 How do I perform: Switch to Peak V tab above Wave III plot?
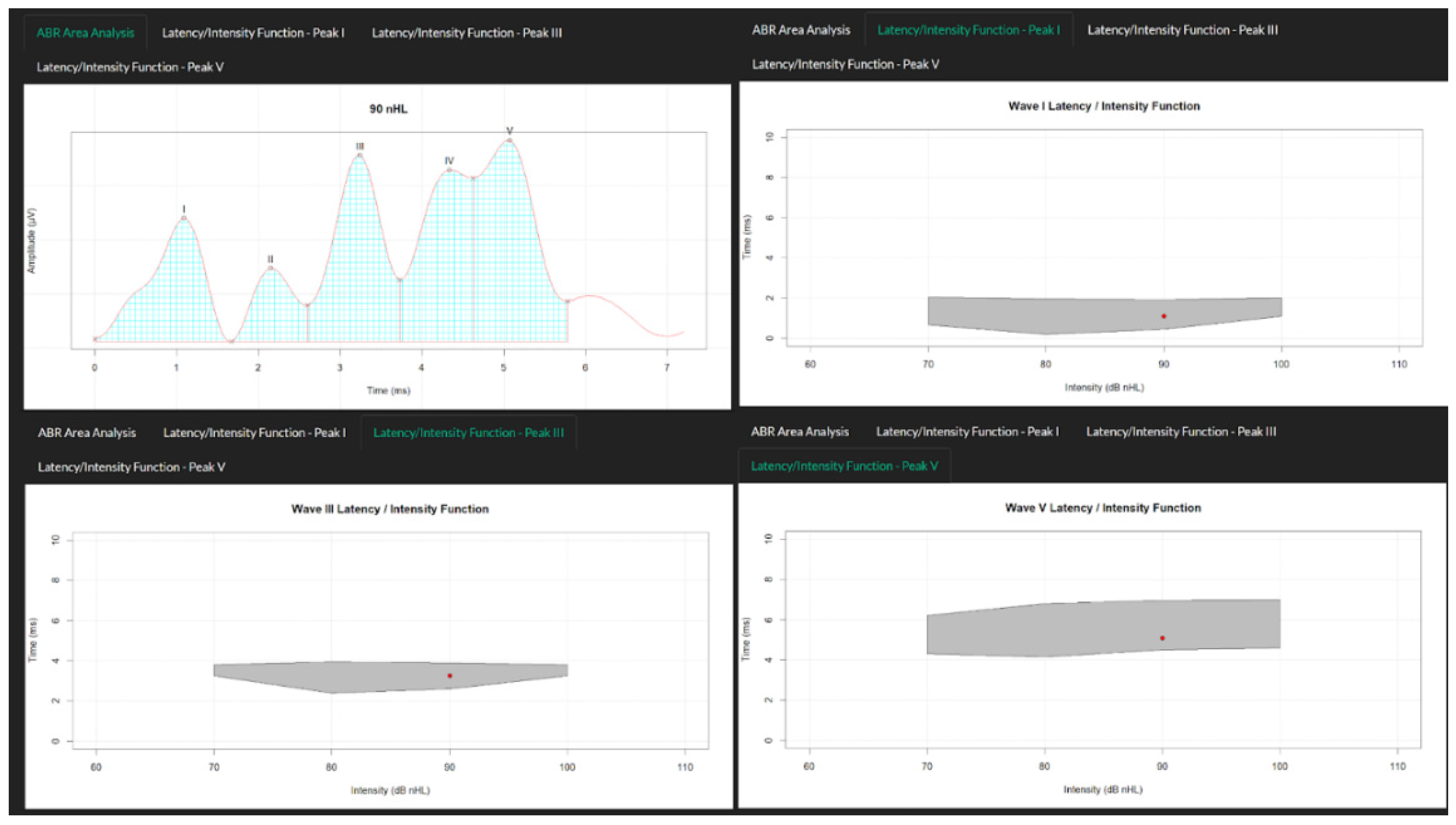[x=131, y=467]
